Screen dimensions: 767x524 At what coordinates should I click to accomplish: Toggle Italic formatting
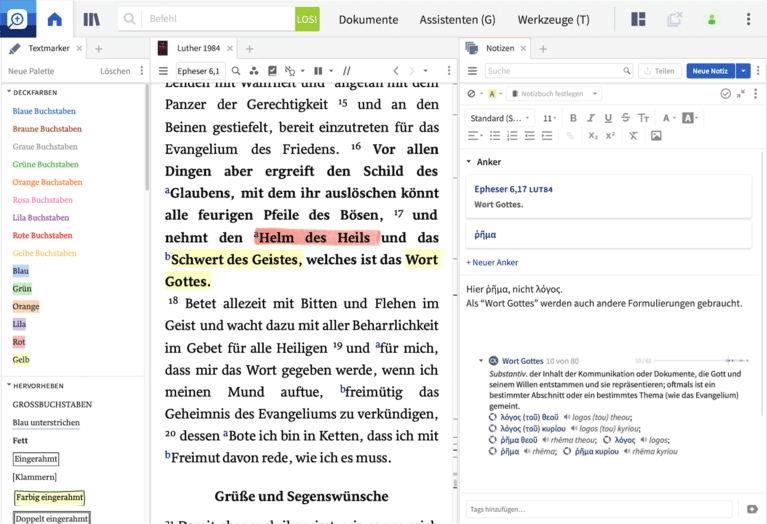(590, 118)
